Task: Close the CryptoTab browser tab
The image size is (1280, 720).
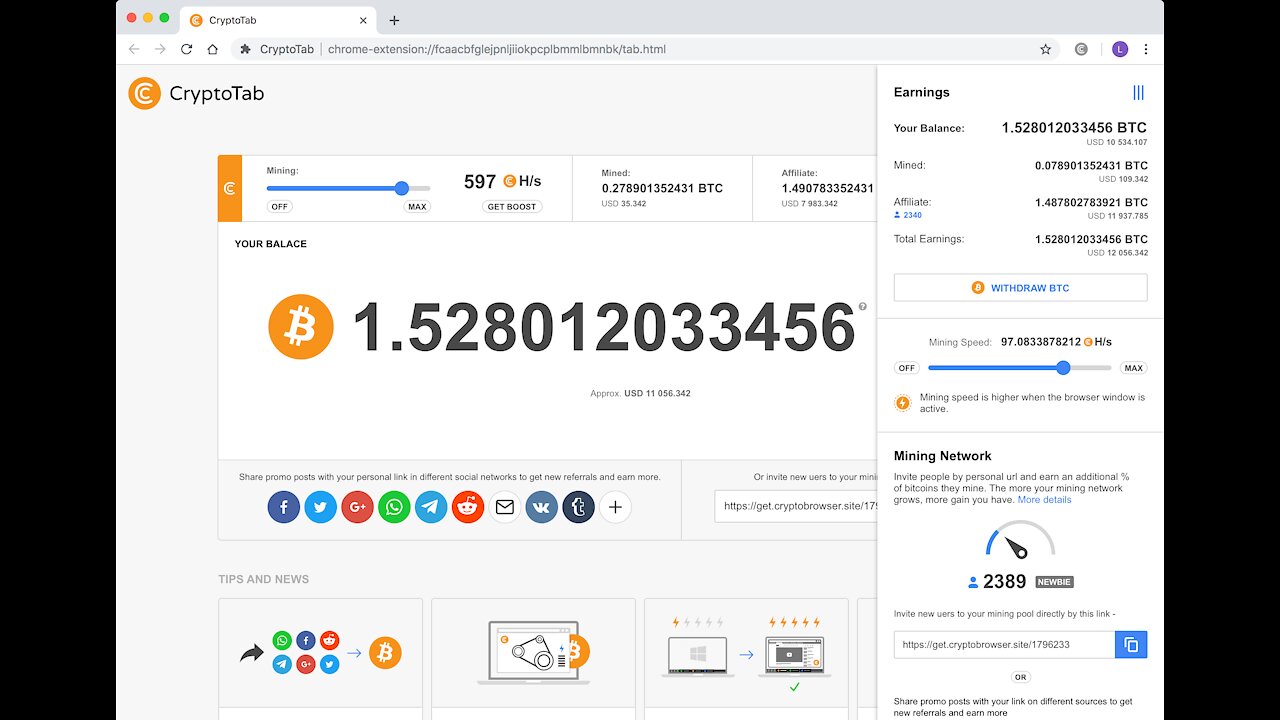Action: 362,20
